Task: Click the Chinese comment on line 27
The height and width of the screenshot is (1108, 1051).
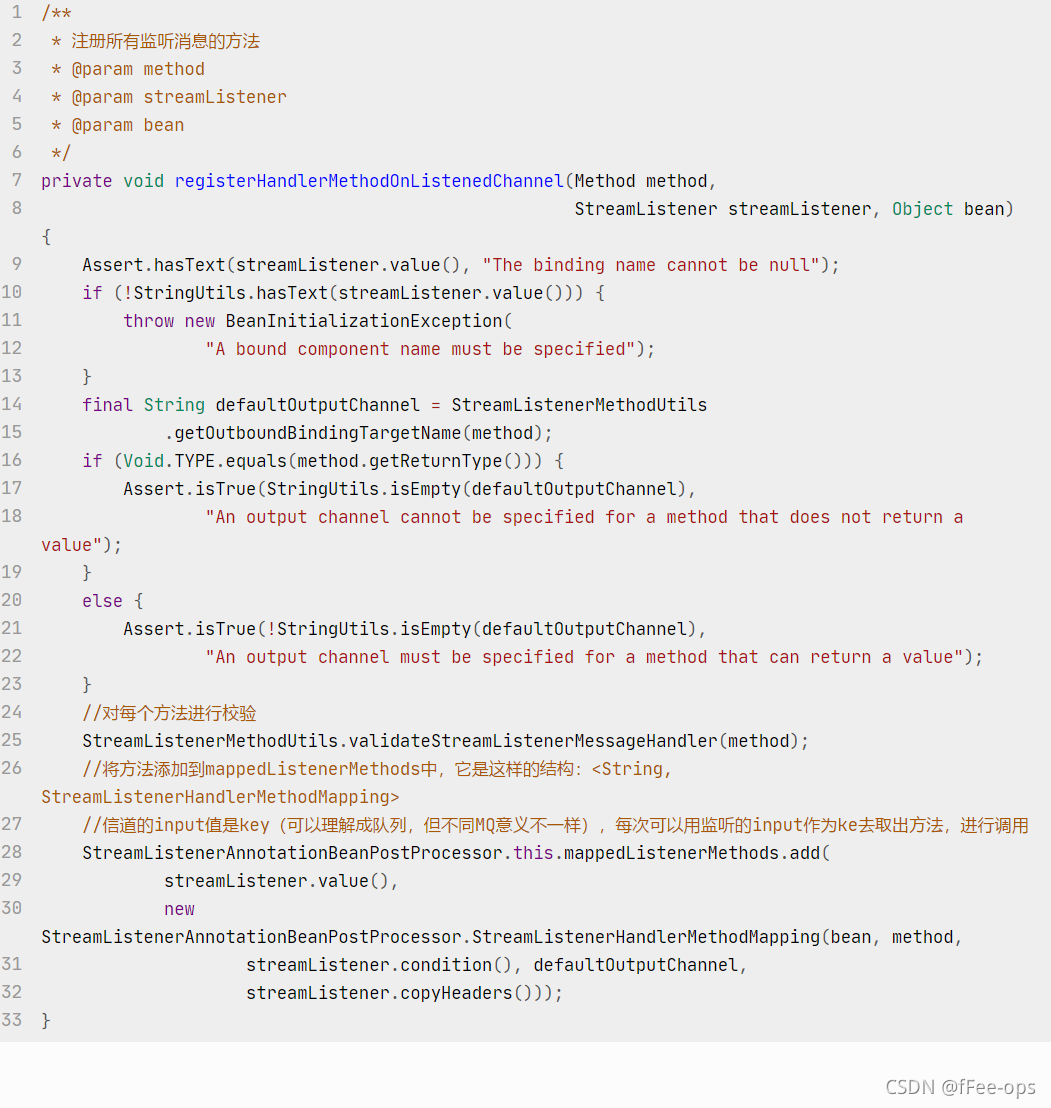Action: coord(555,825)
